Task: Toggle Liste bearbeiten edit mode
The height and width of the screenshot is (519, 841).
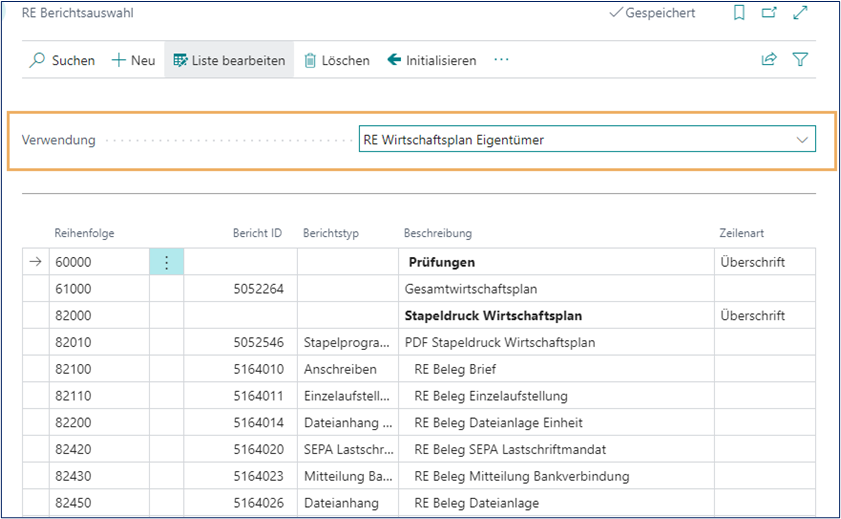Action: tap(229, 60)
